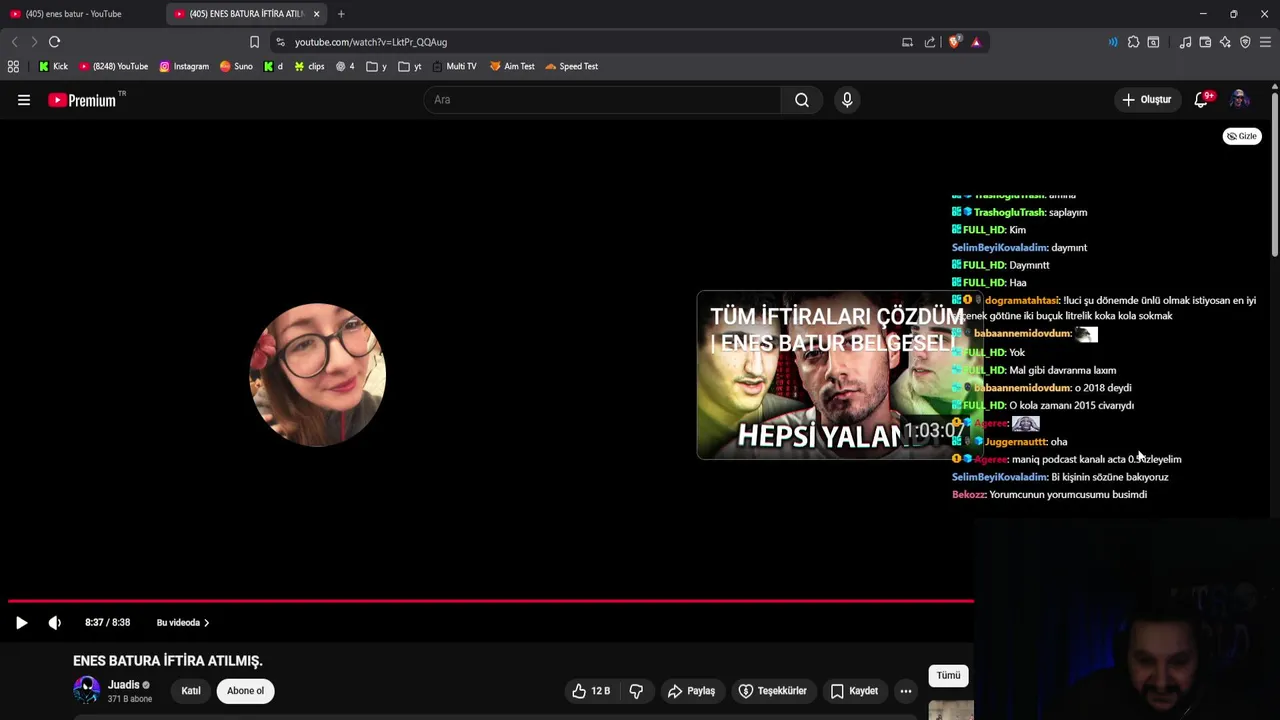Open the notifications bell
The height and width of the screenshot is (720, 1280).
click(1202, 100)
